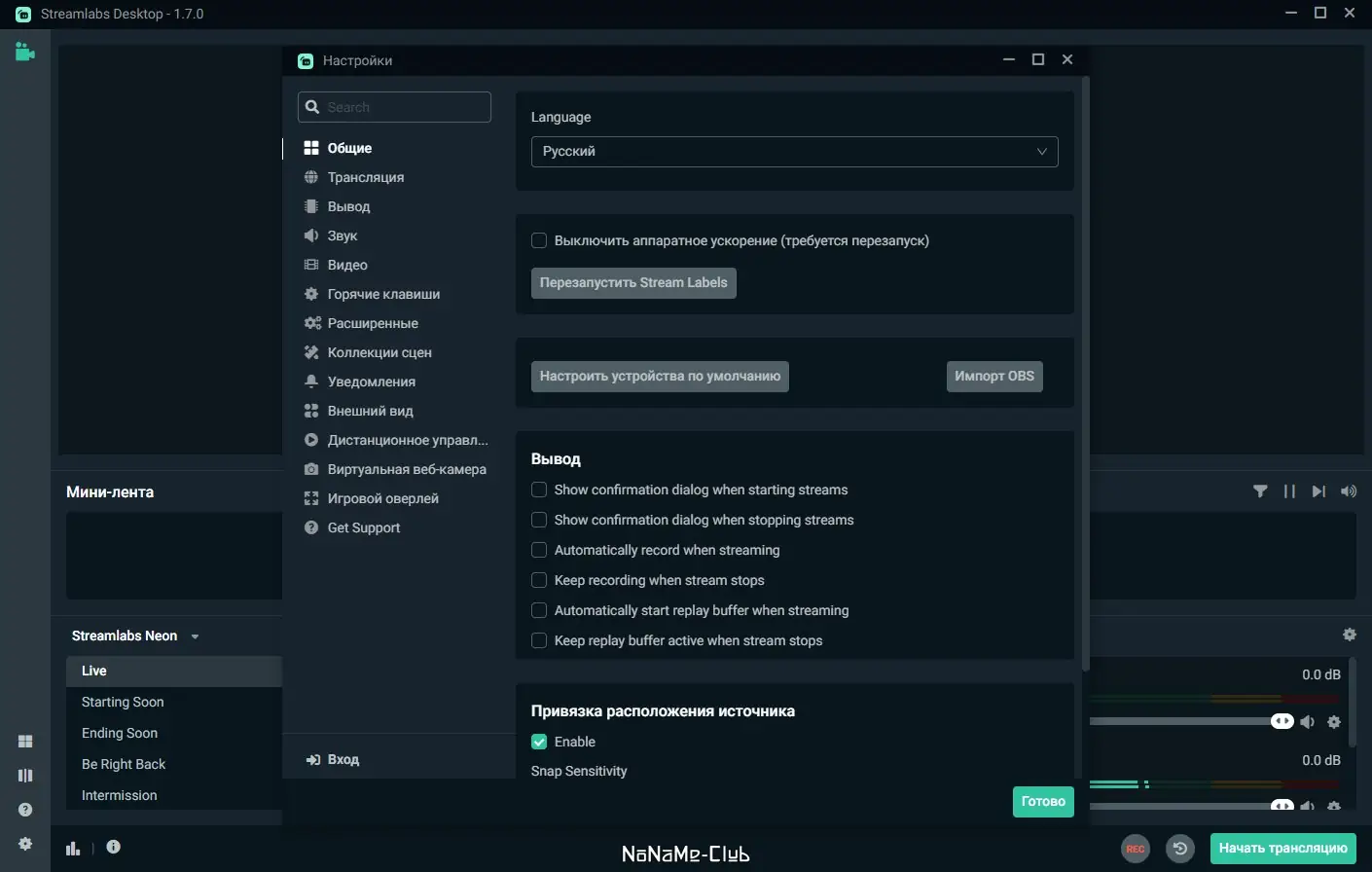Filter mini-feed events with the funnel icon
Viewport: 1372px width, 872px height.
point(1260,491)
